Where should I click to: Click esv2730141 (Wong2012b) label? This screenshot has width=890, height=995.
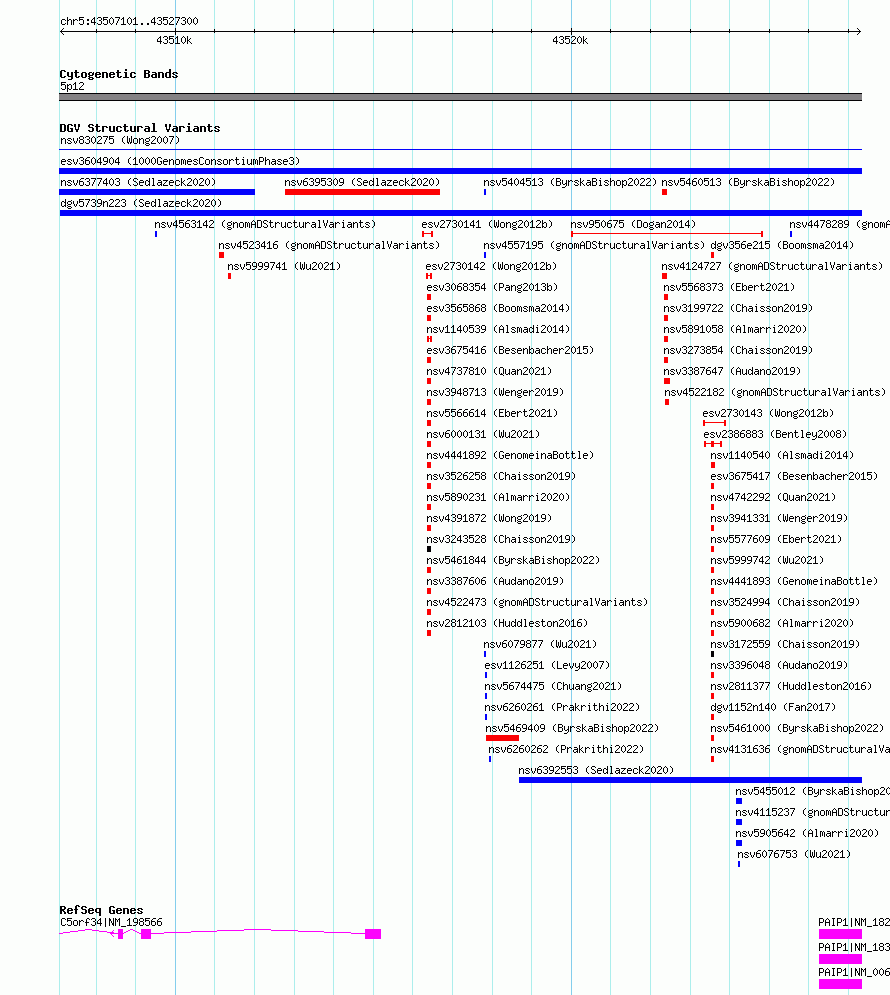click(487, 224)
